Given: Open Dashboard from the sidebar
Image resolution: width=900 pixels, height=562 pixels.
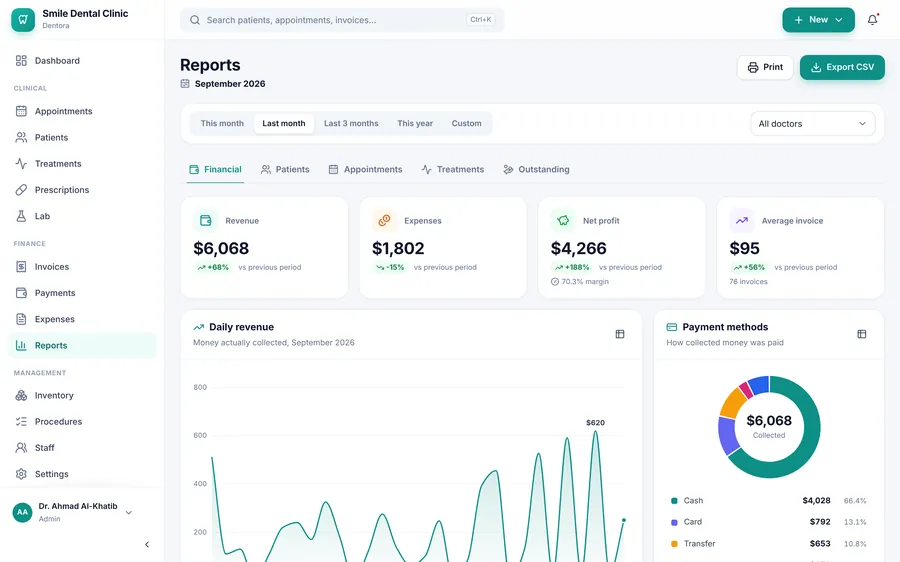Looking at the screenshot, I should pos(82,61).
